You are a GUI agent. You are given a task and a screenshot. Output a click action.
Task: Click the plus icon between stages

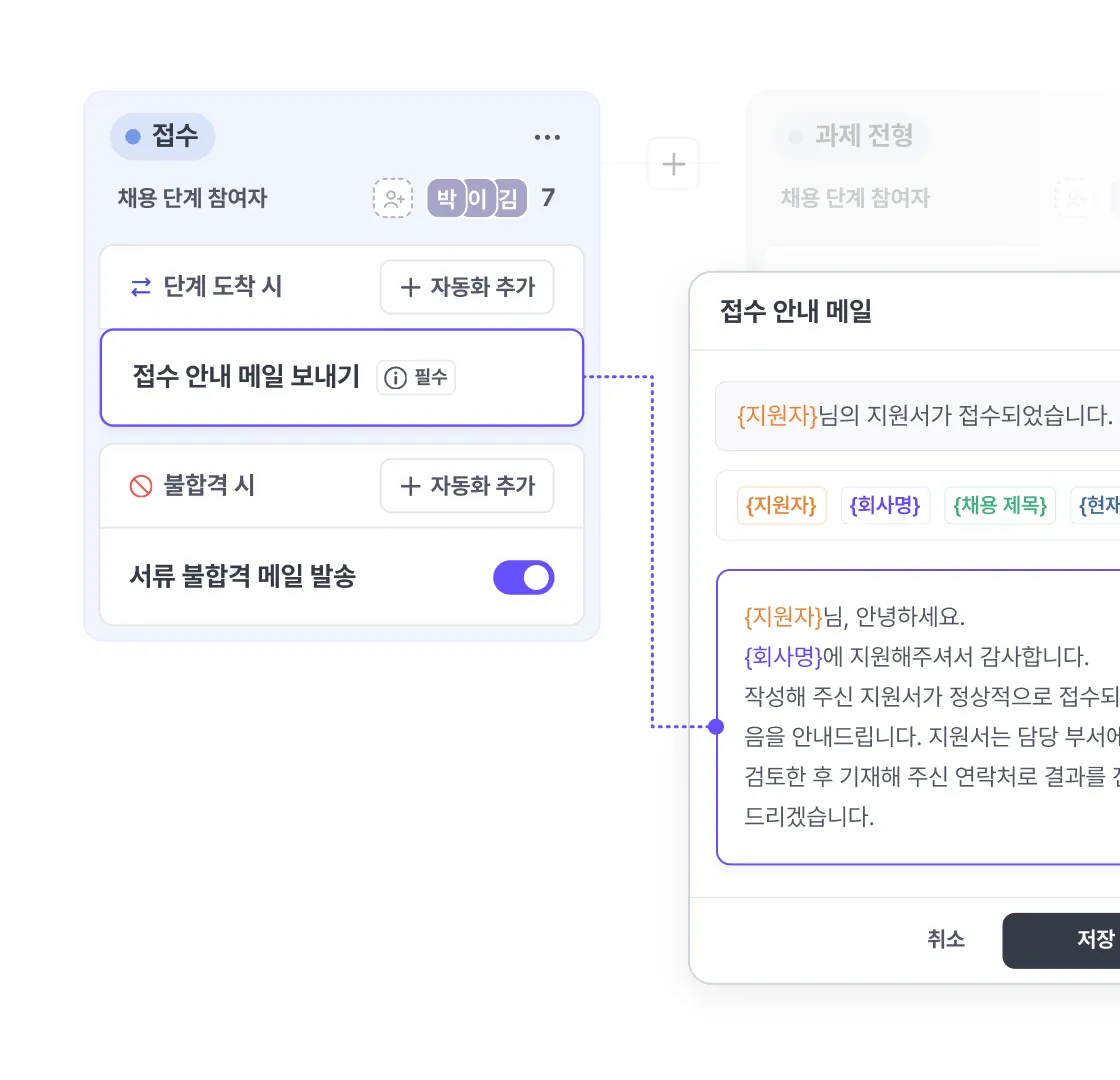[x=673, y=164]
